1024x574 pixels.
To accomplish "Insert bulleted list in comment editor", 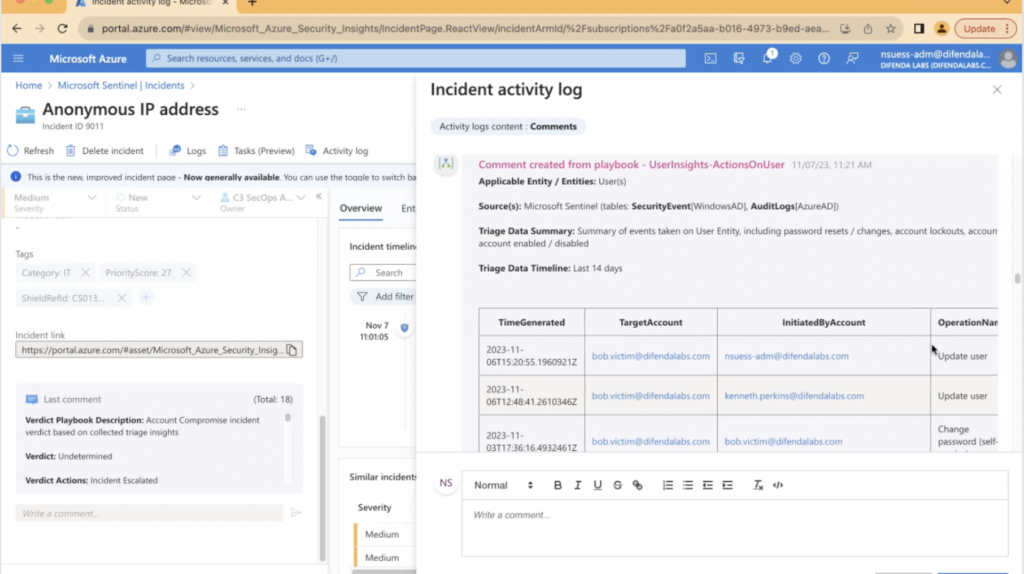I will (688, 485).
